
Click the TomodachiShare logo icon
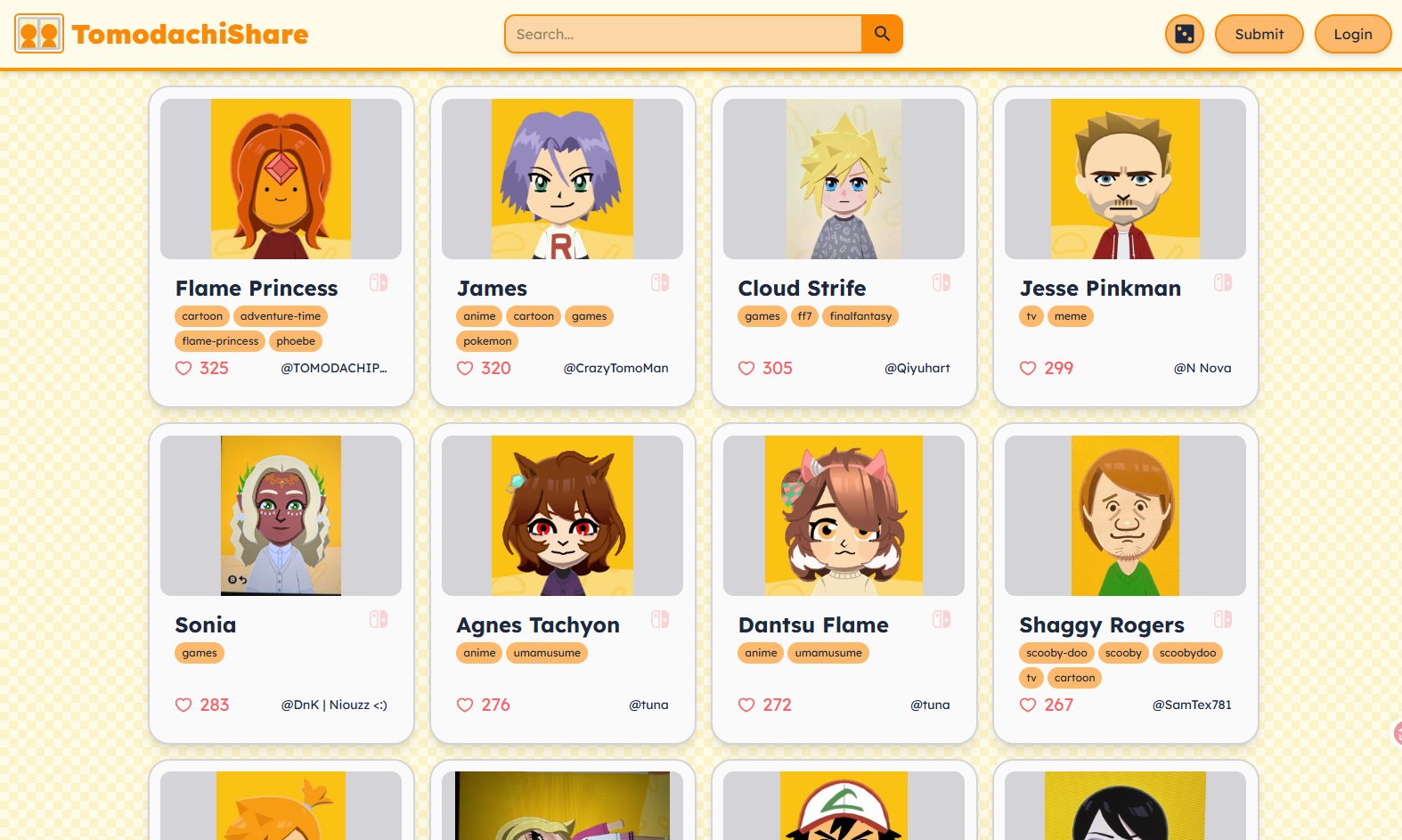pyautogui.click(x=39, y=34)
